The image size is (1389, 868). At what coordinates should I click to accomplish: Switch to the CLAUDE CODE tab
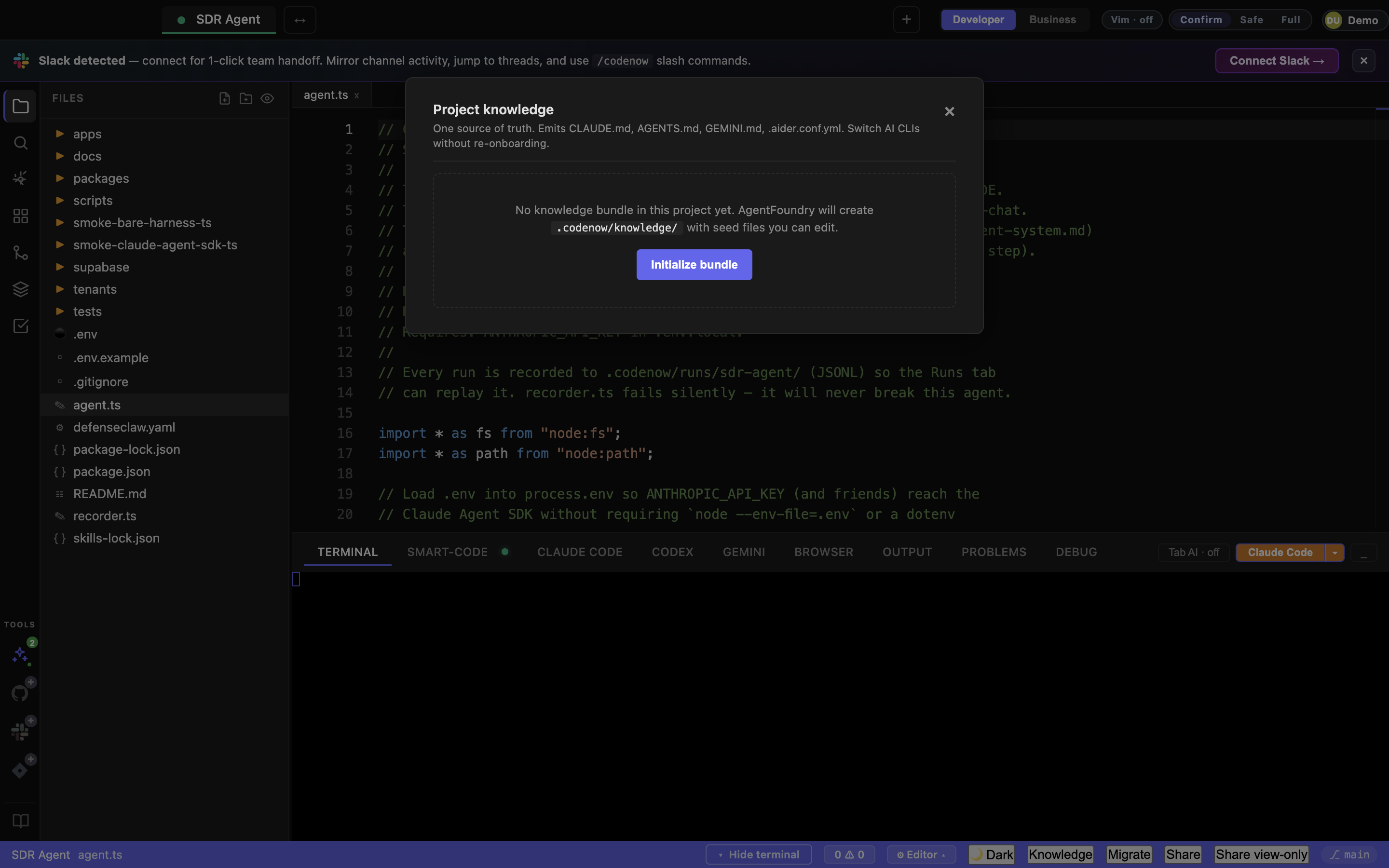[x=580, y=552]
